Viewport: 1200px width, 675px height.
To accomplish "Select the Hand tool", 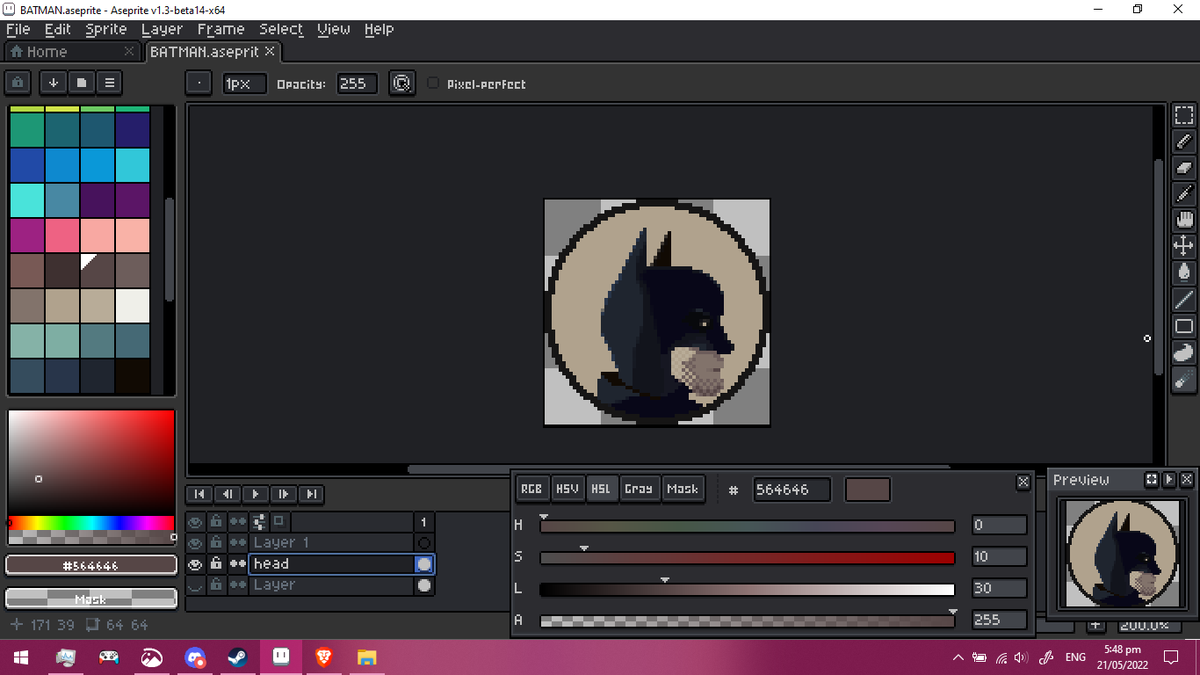I will pos(1184,220).
